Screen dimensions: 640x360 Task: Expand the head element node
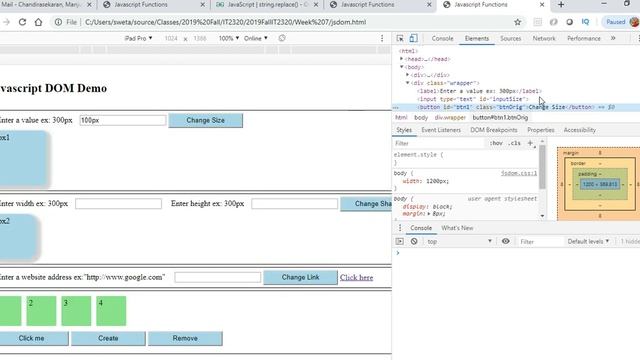(x=402, y=59)
